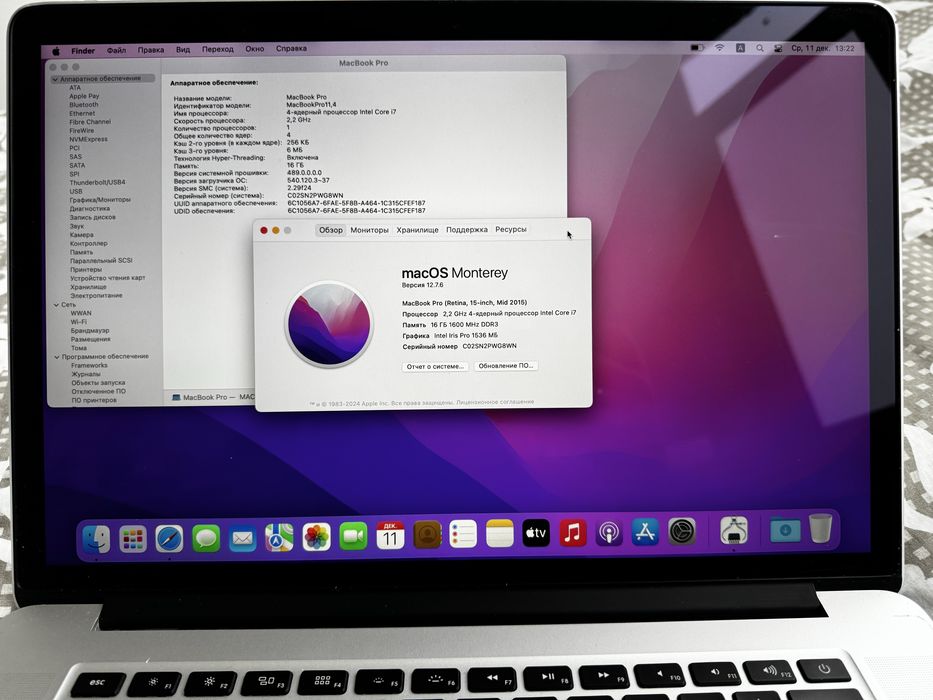Select Ethernet in sidebar

82,113
